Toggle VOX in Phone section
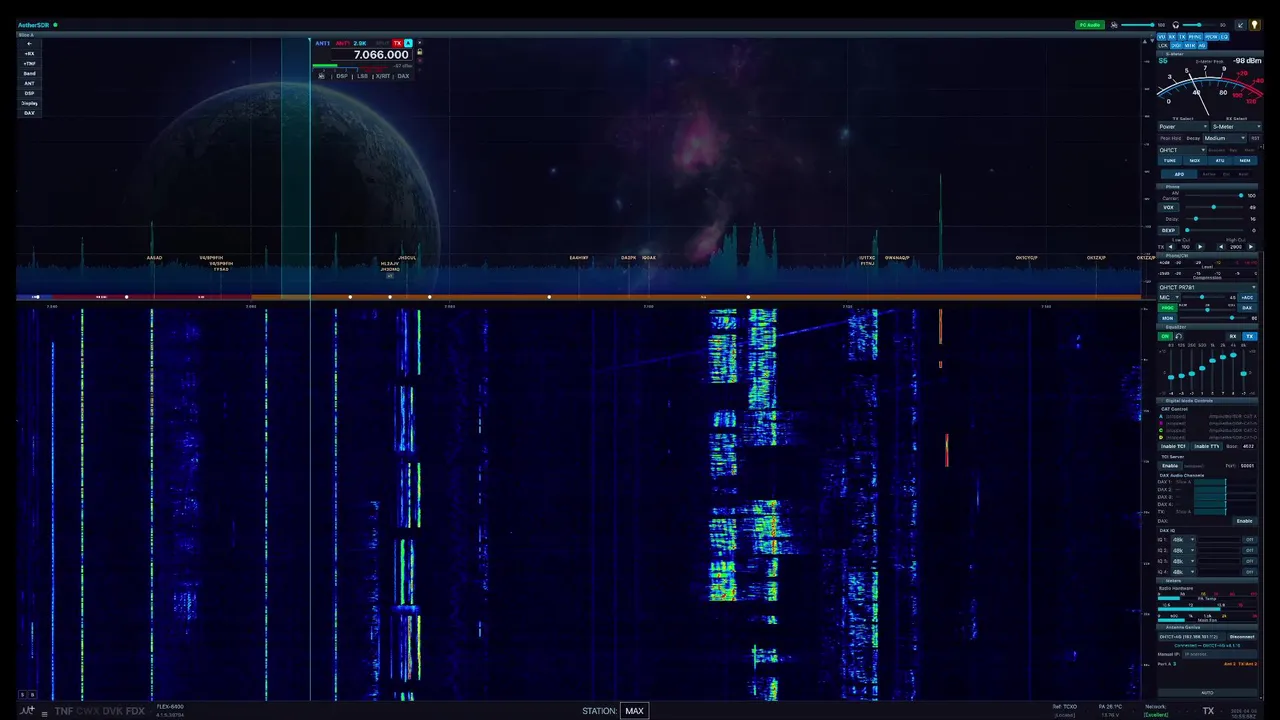The image size is (1280, 720). tap(1168, 208)
